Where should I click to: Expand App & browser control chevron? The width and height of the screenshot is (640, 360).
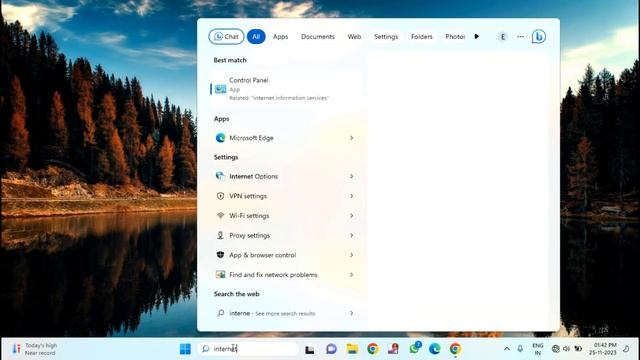[351, 255]
